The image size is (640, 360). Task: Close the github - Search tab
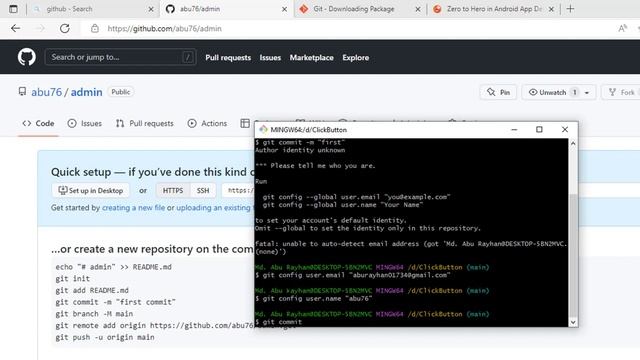(151, 9)
